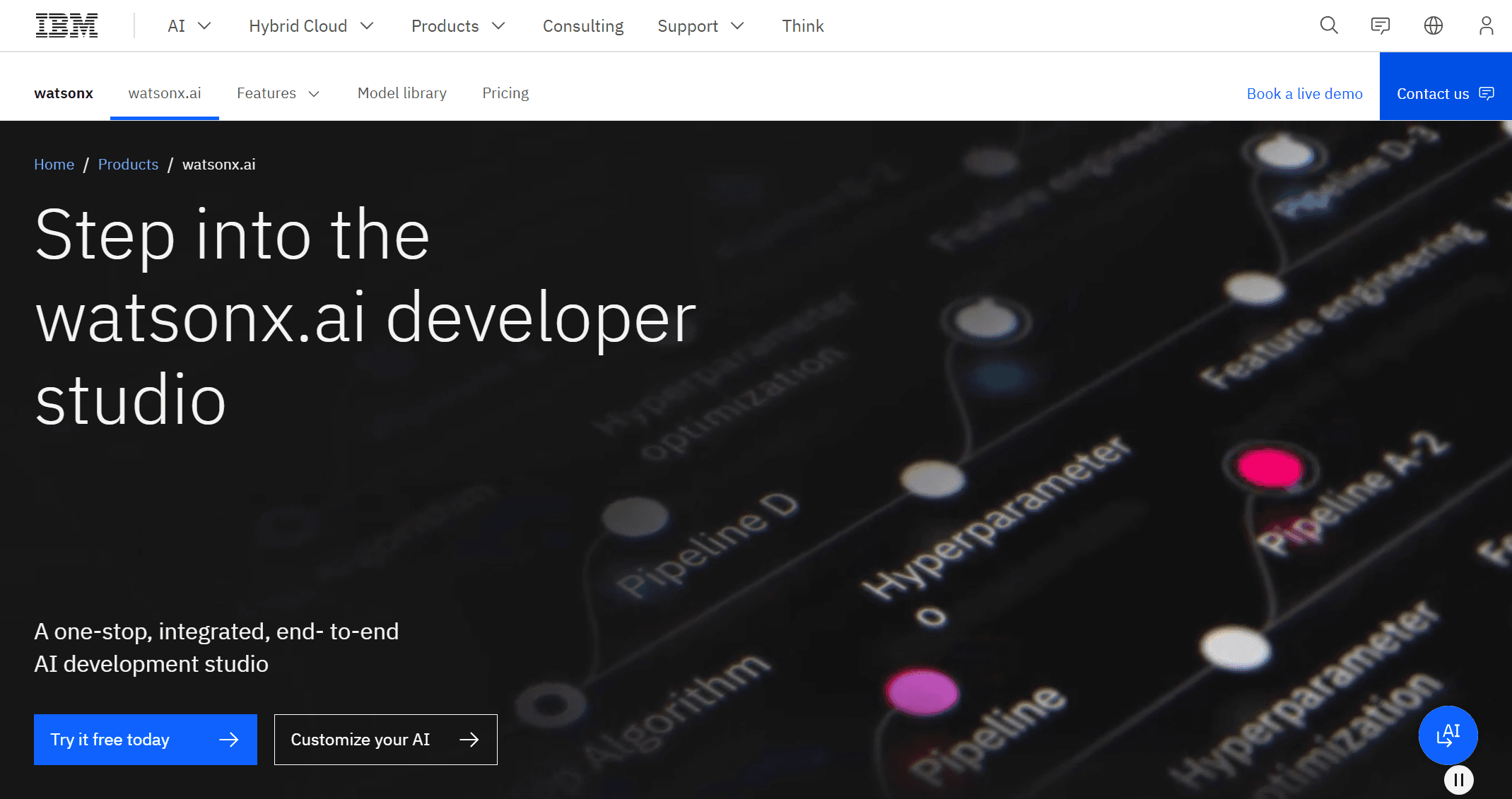Expand the Features submenu
This screenshot has height=799, width=1512.
(x=278, y=93)
